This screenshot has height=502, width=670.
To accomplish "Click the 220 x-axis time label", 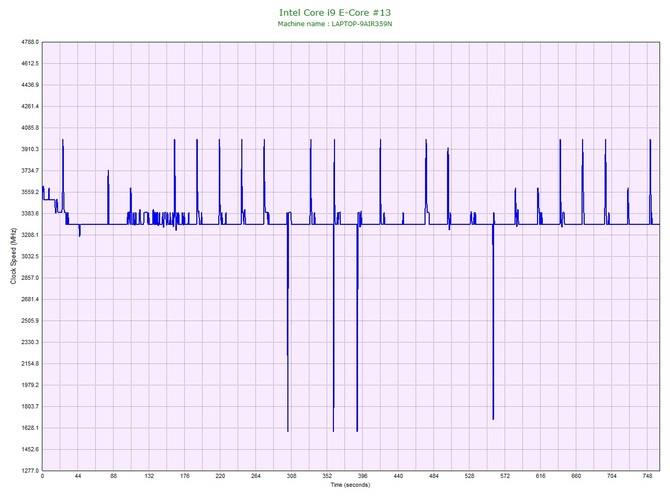I will (x=220, y=476).
